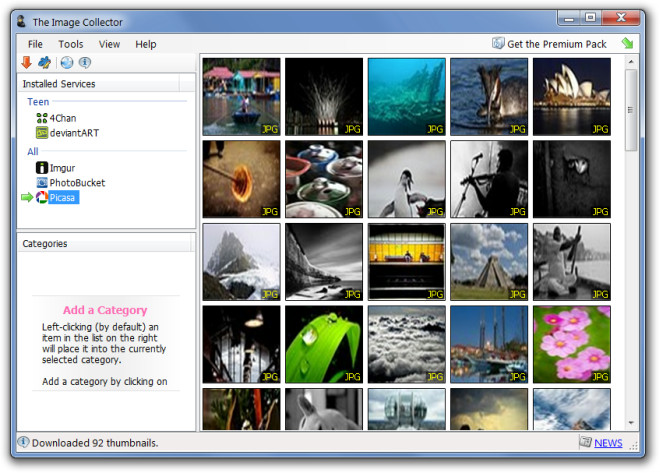Select the Picasa service
660x473 pixels.
click(x=63, y=197)
